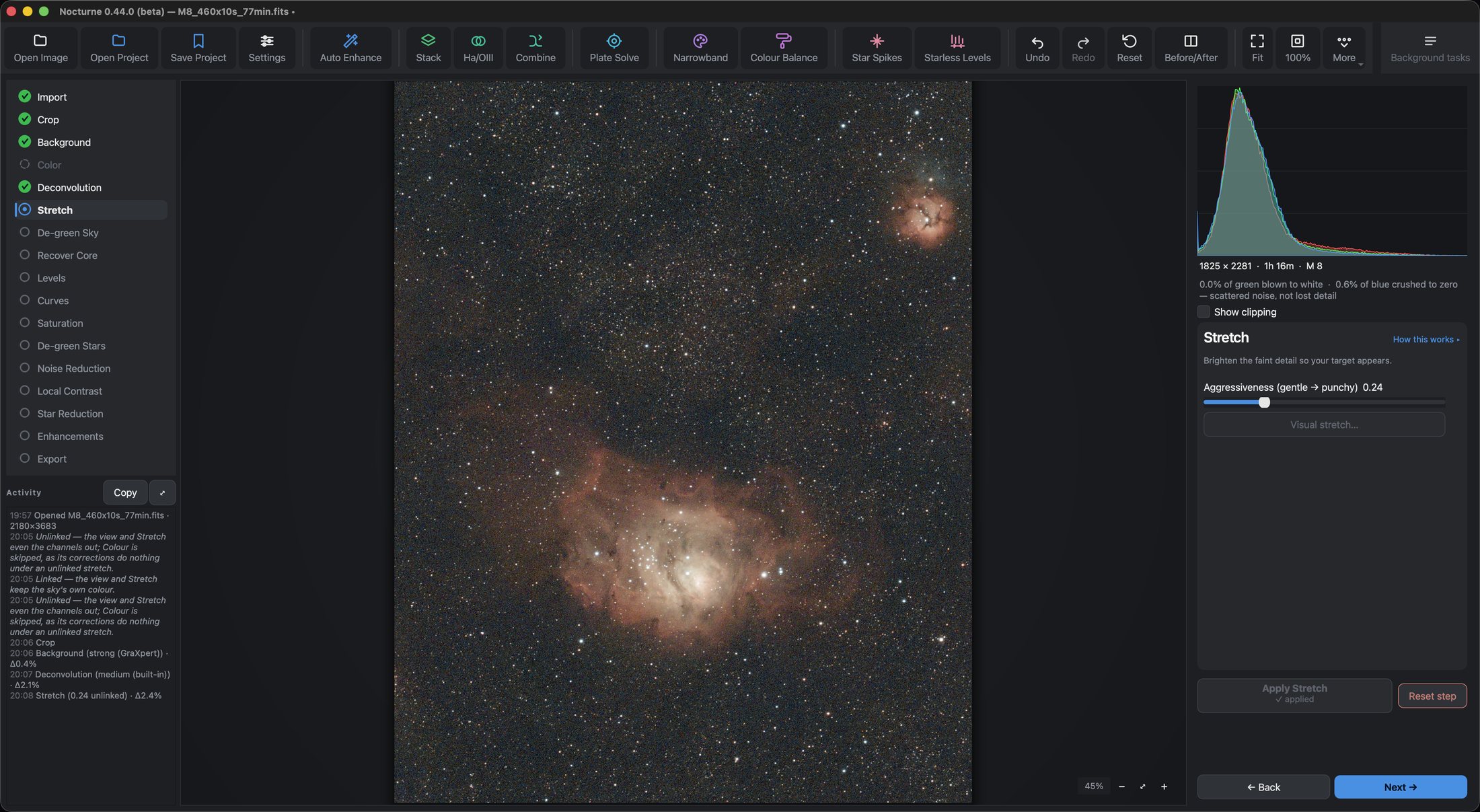Open the Combine tool

click(x=535, y=48)
